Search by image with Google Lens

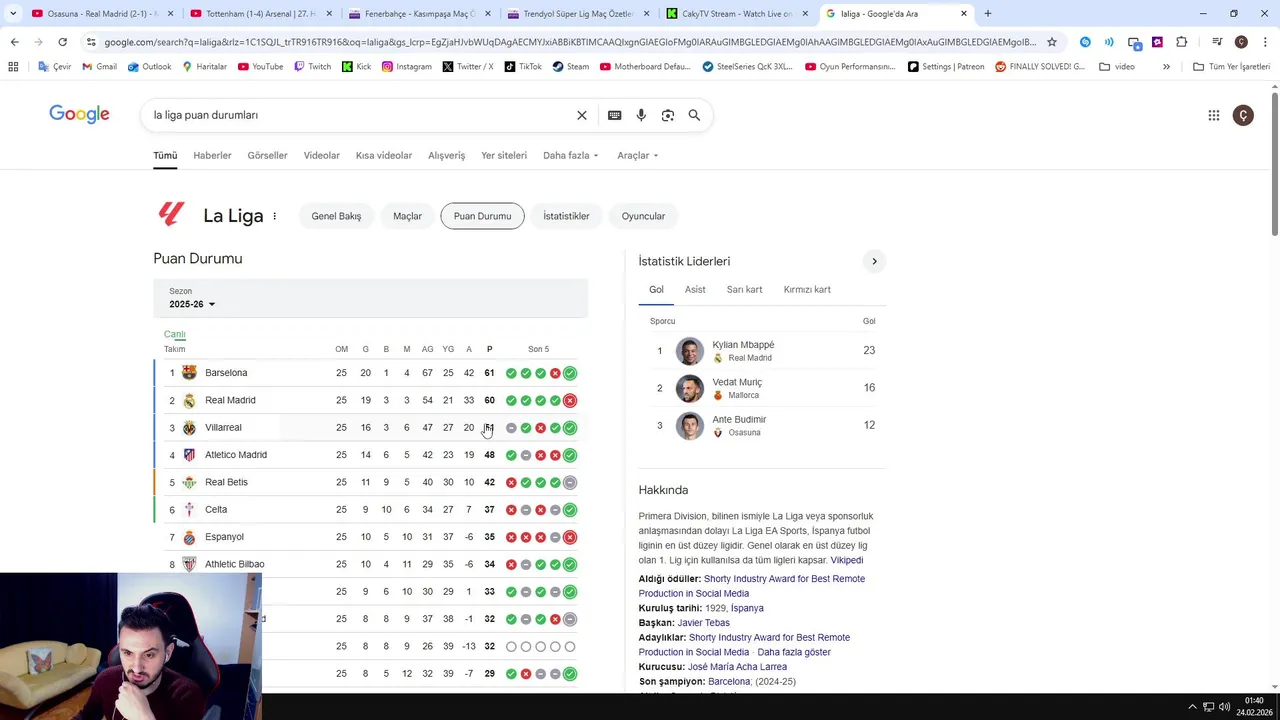[x=668, y=115]
